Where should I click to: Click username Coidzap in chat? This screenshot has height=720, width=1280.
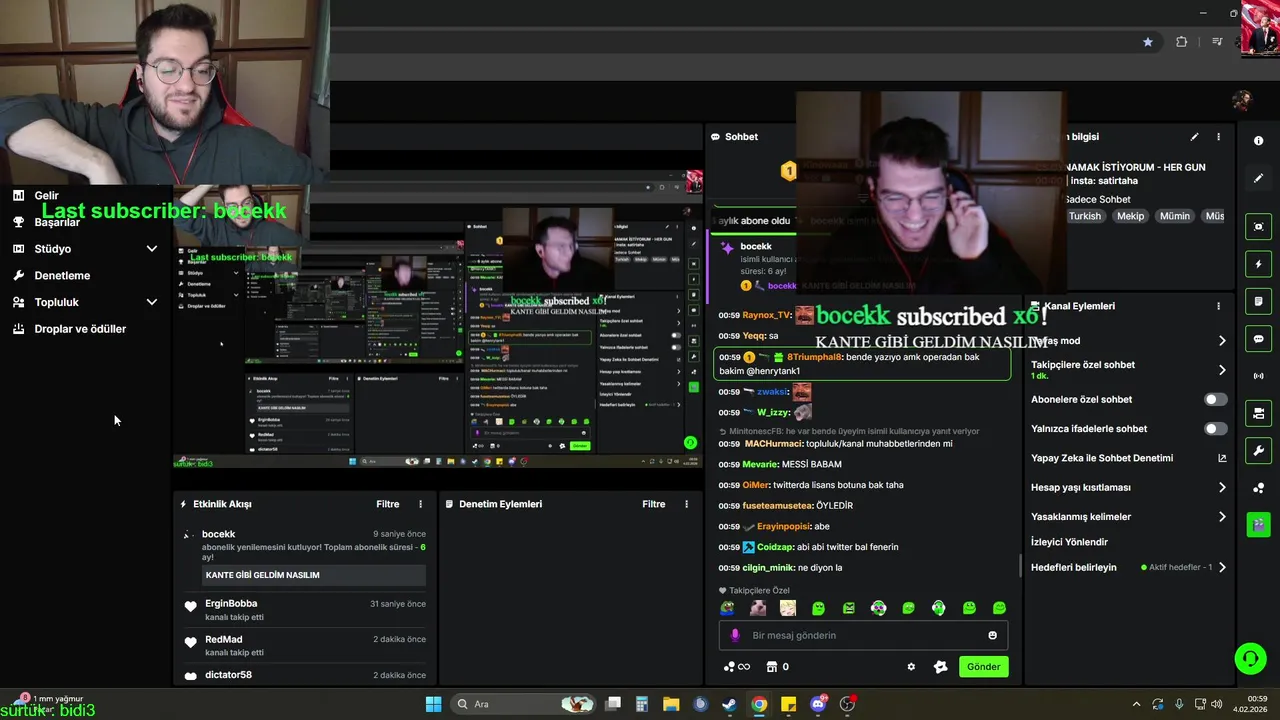click(x=775, y=547)
